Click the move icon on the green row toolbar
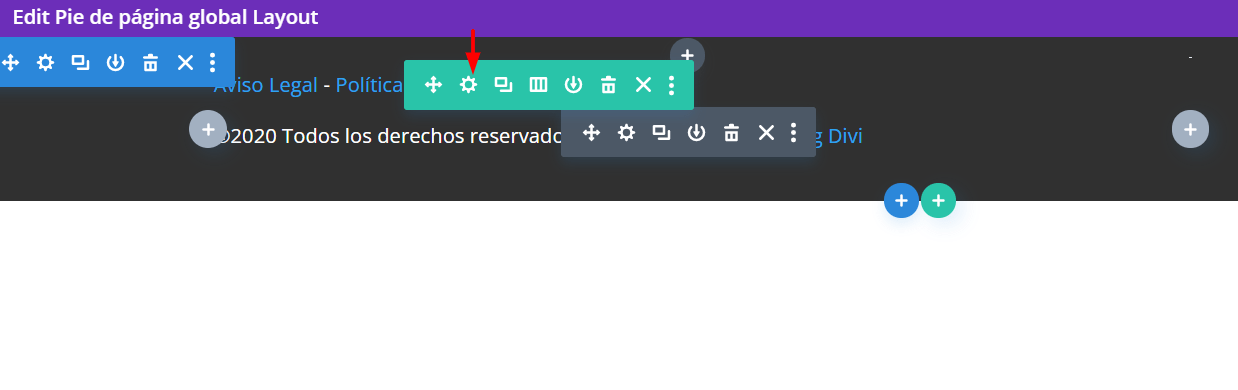Screen dimensions: 1238x390 [433, 85]
